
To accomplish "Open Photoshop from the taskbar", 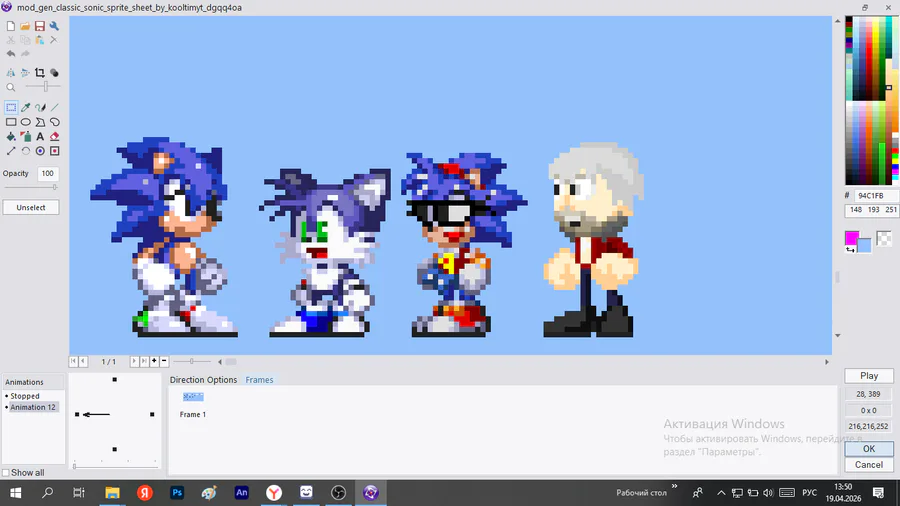I will [177, 493].
